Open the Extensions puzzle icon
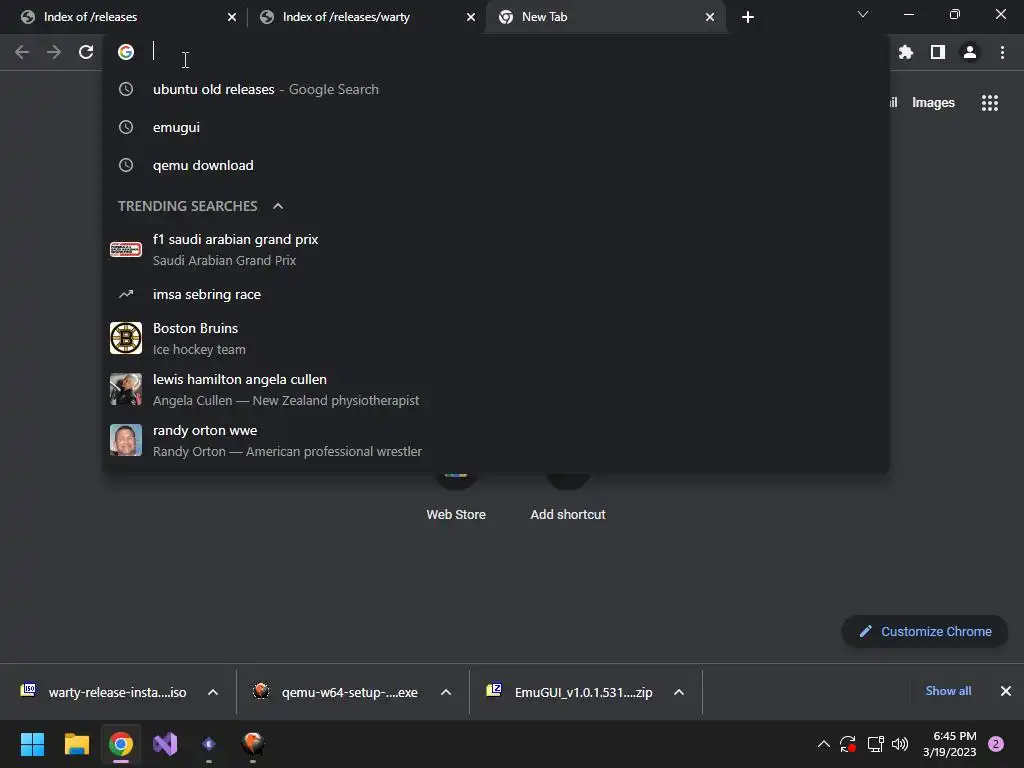The image size is (1024, 768). pos(905,52)
